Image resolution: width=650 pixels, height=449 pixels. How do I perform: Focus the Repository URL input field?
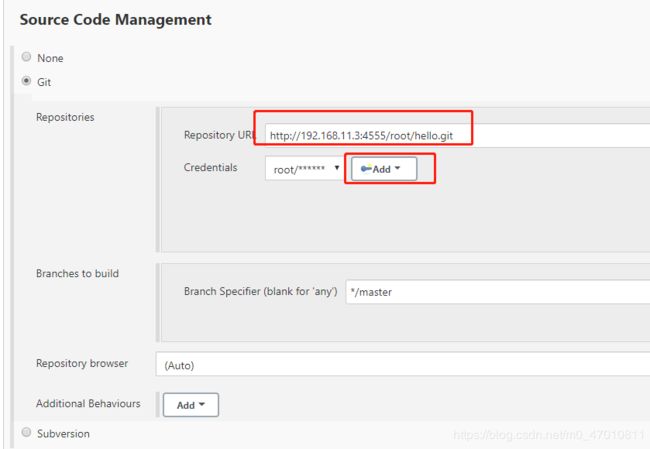pyautogui.click(x=458, y=136)
